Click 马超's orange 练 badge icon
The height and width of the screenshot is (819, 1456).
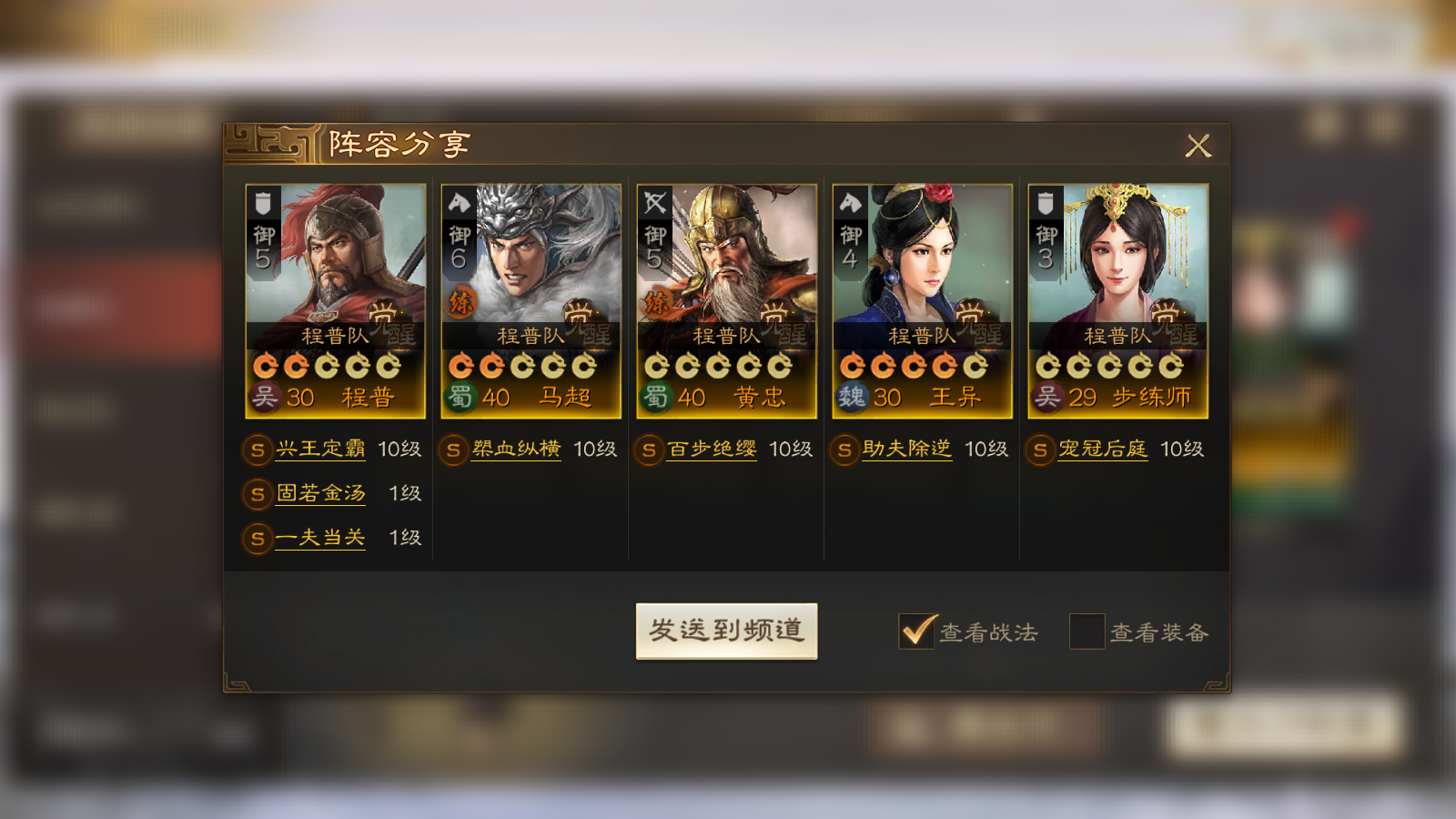[461, 303]
